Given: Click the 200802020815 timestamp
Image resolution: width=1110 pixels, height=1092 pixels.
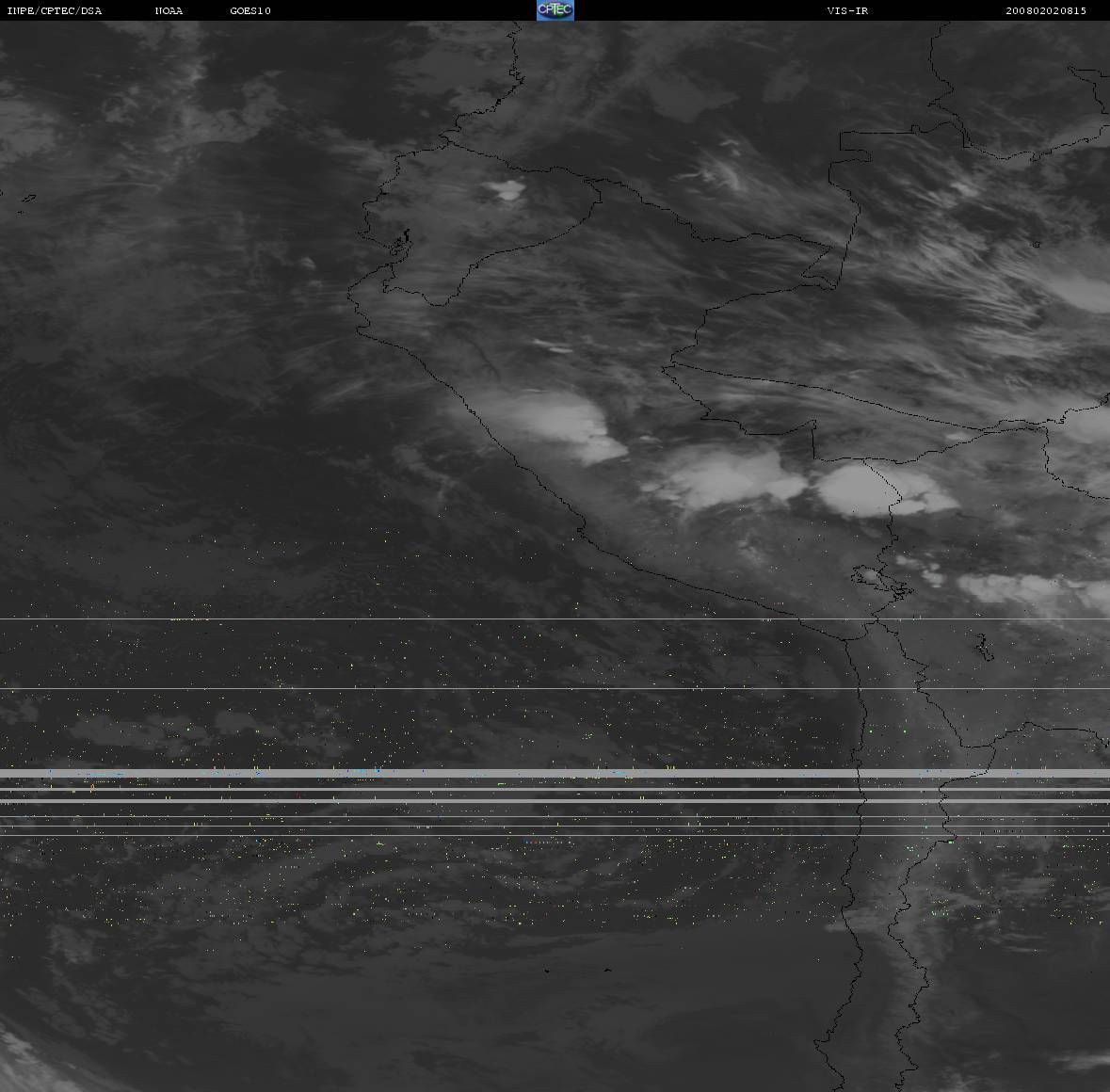Looking at the screenshot, I should pyautogui.click(x=1046, y=10).
